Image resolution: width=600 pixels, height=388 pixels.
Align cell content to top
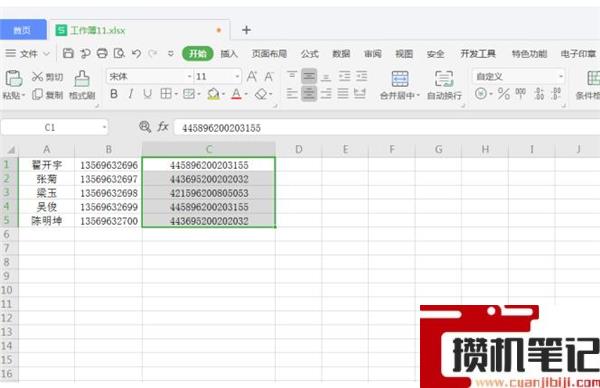point(292,76)
